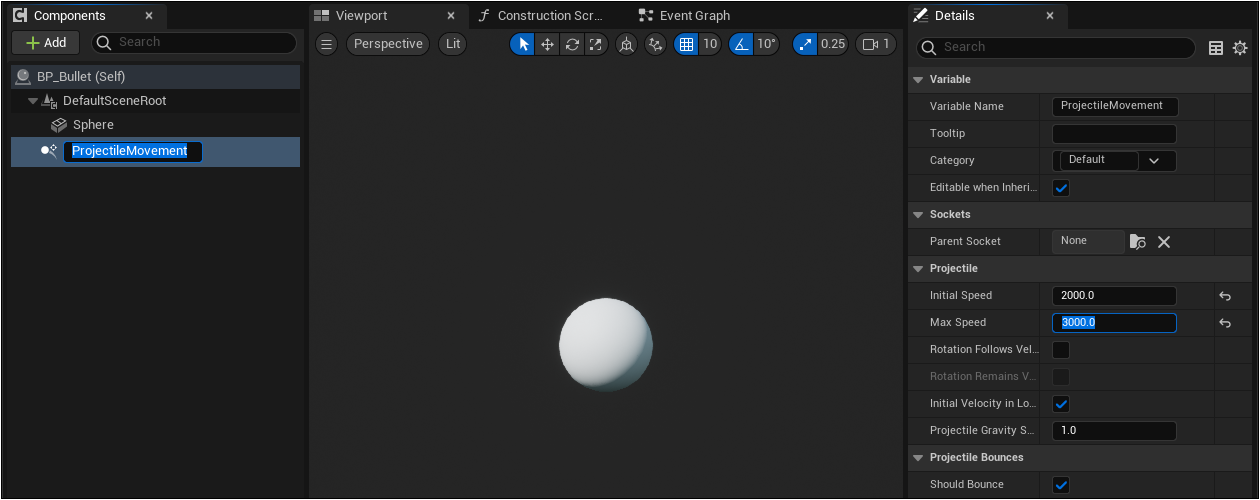
Task: Click the property matrix table icon
Action: point(1216,48)
